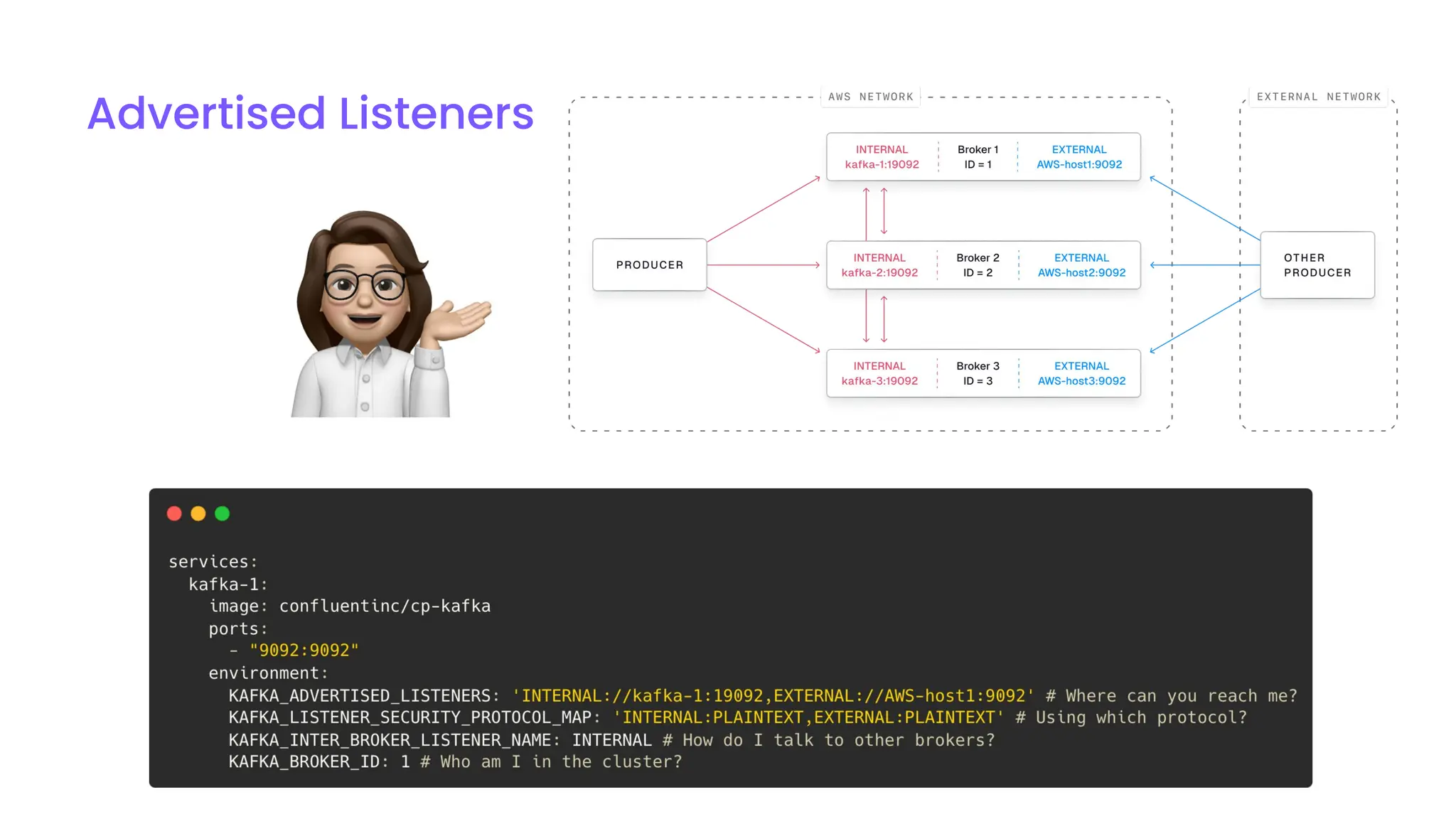This screenshot has height=819, width=1456.
Task: Select Broker 2 ID label
Action: (x=978, y=265)
